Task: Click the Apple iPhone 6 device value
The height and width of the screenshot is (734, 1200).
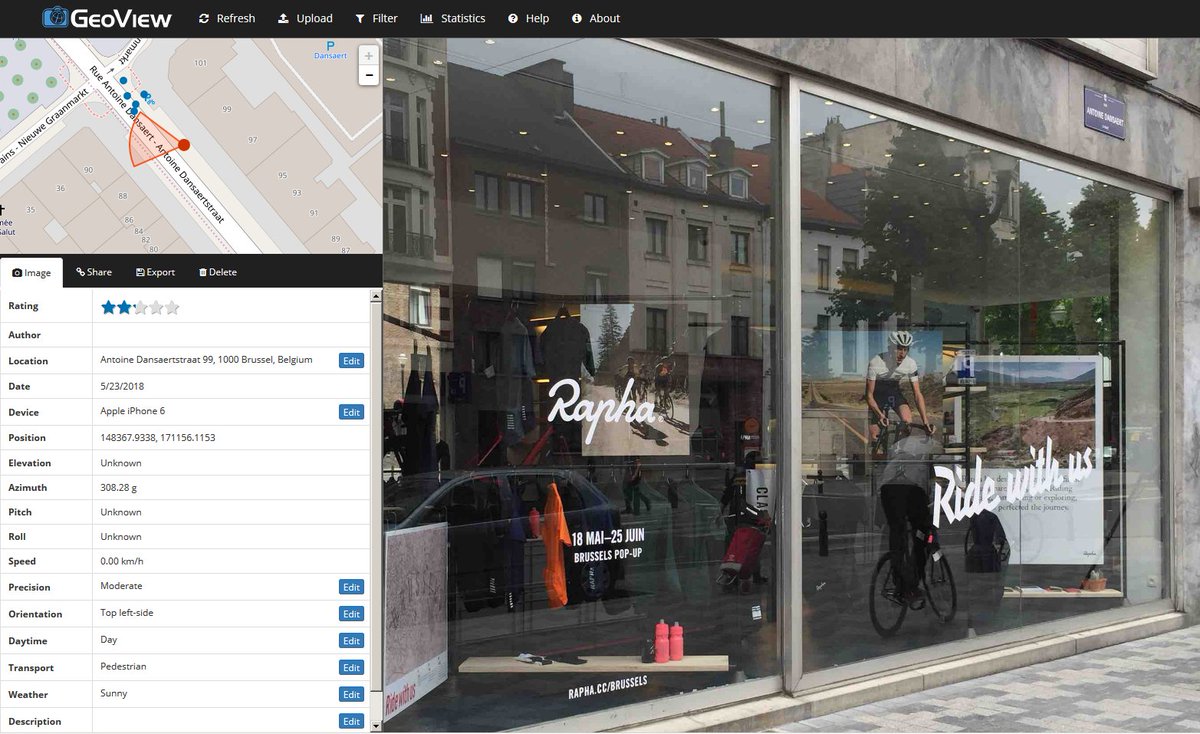Action: pyautogui.click(x=133, y=411)
